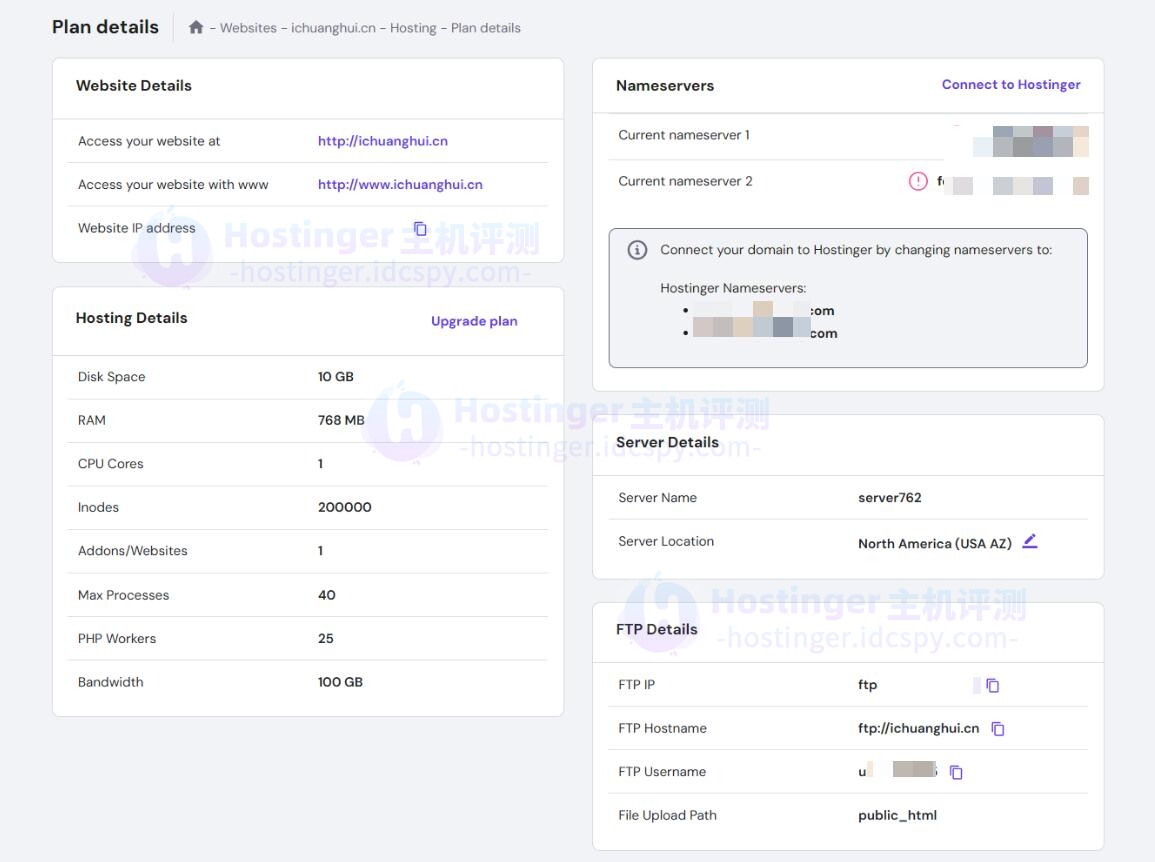Open the http://www.ichuanghui.cn link
Image resolution: width=1155 pixels, height=862 pixels.
click(400, 184)
